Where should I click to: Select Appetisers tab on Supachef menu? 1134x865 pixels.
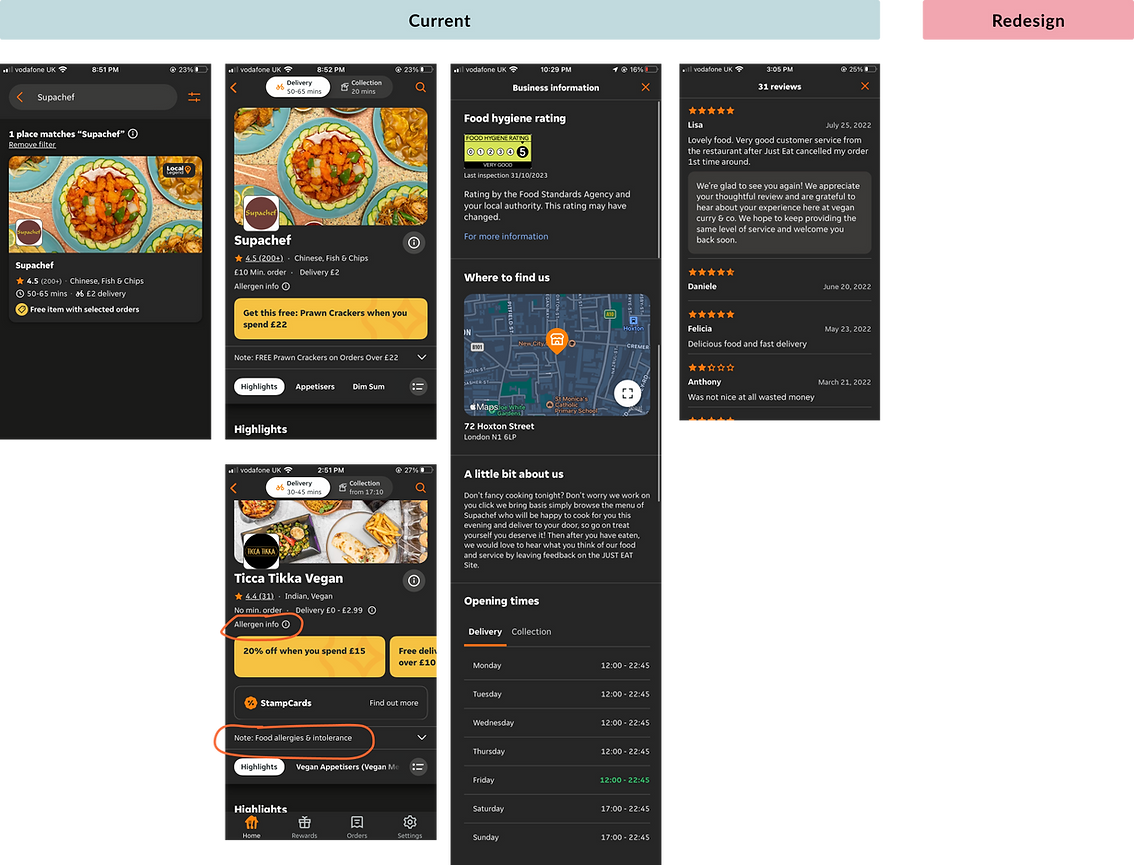315,387
